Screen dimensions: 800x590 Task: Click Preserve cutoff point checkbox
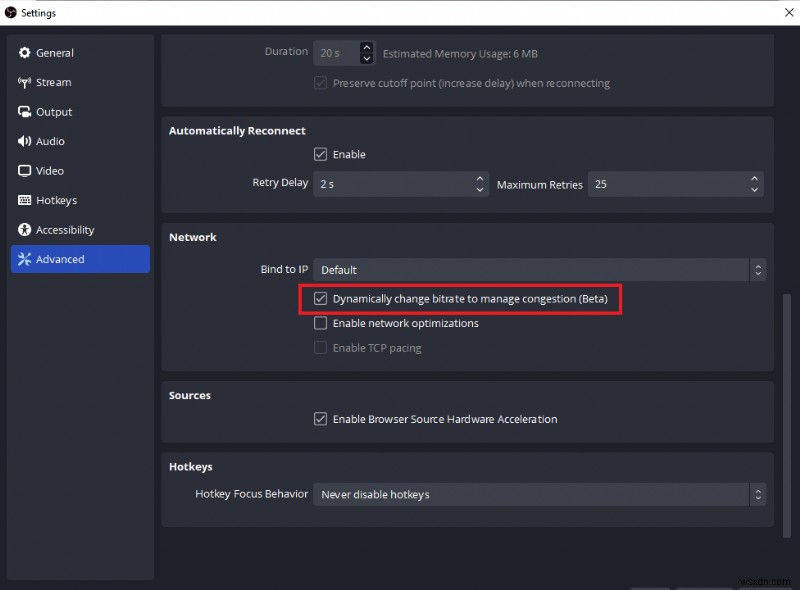tap(320, 83)
